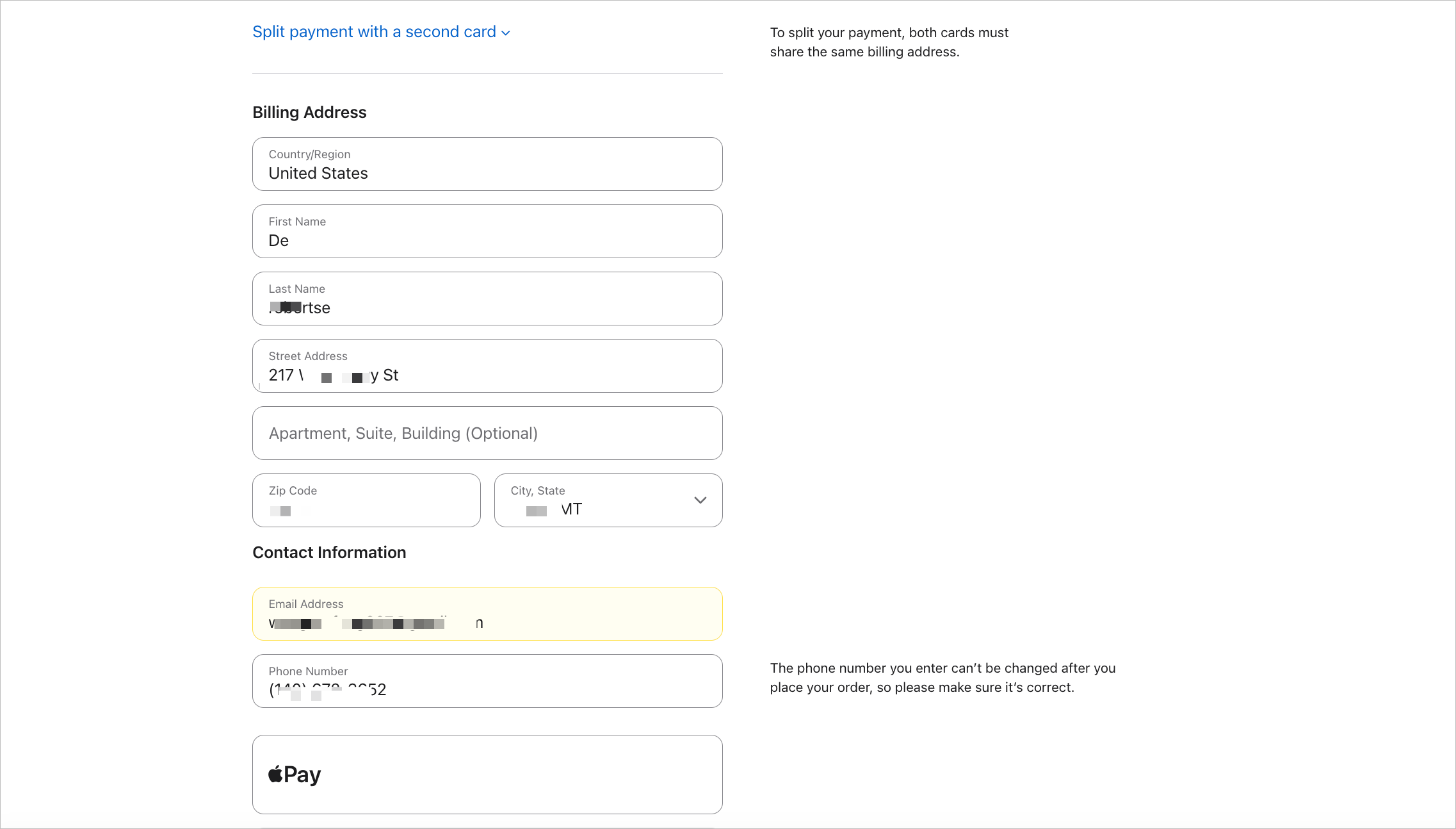The height and width of the screenshot is (829, 1456).
Task: Click the chevron beside the Split payment link
Action: [506, 33]
